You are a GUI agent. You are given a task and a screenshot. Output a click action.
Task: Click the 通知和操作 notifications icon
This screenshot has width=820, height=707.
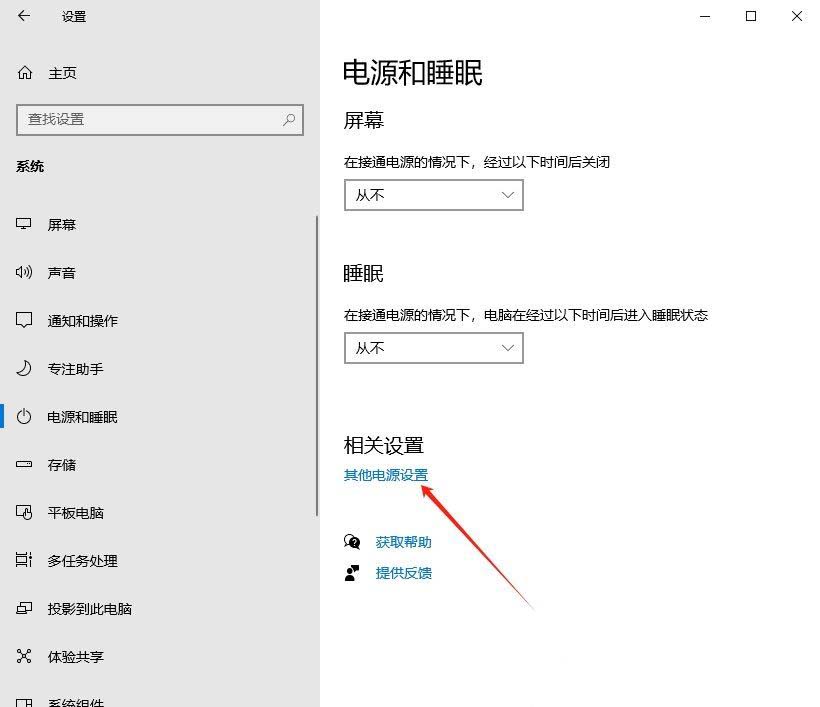[24, 320]
